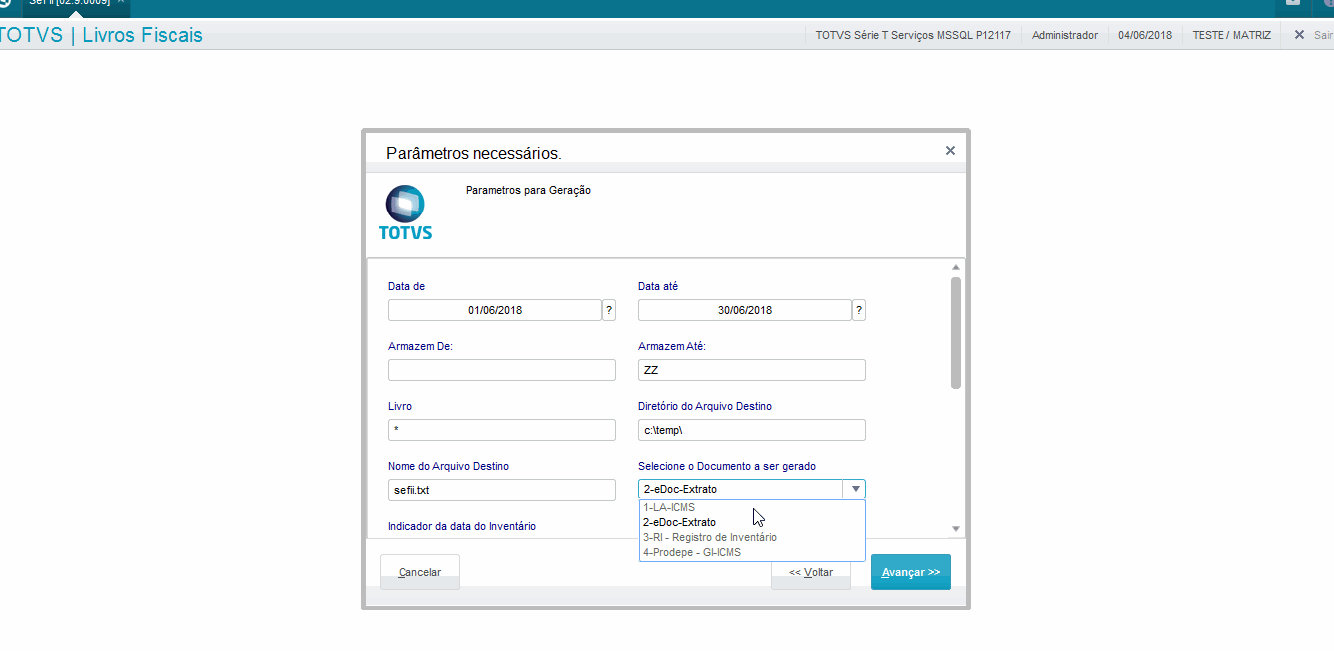The width and height of the screenshot is (1334, 651).
Task: Focus the Armazem De input
Action: pos(502,370)
